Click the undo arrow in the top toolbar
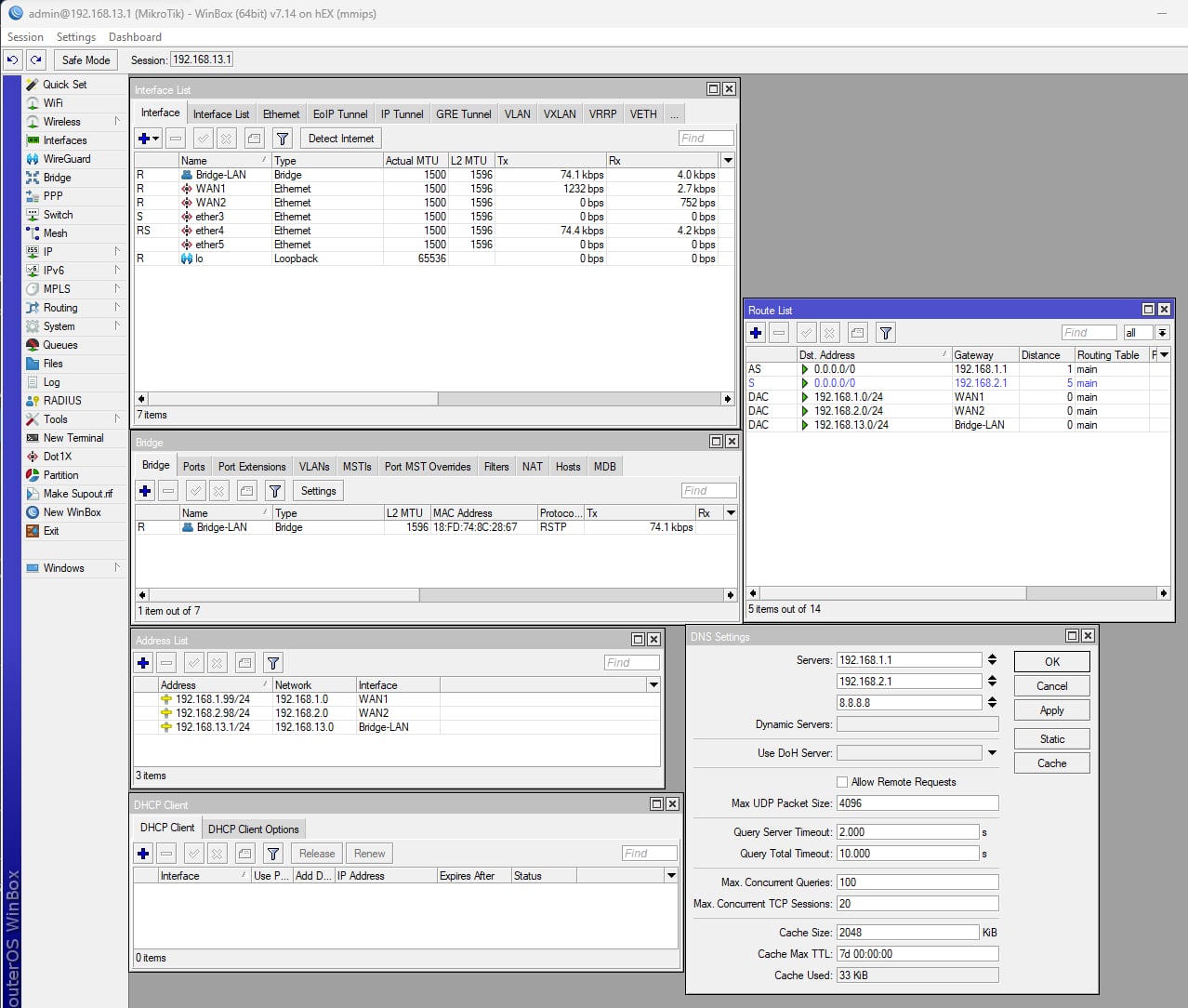The width and height of the screenshot is (1188, 1008). point(12,60)
